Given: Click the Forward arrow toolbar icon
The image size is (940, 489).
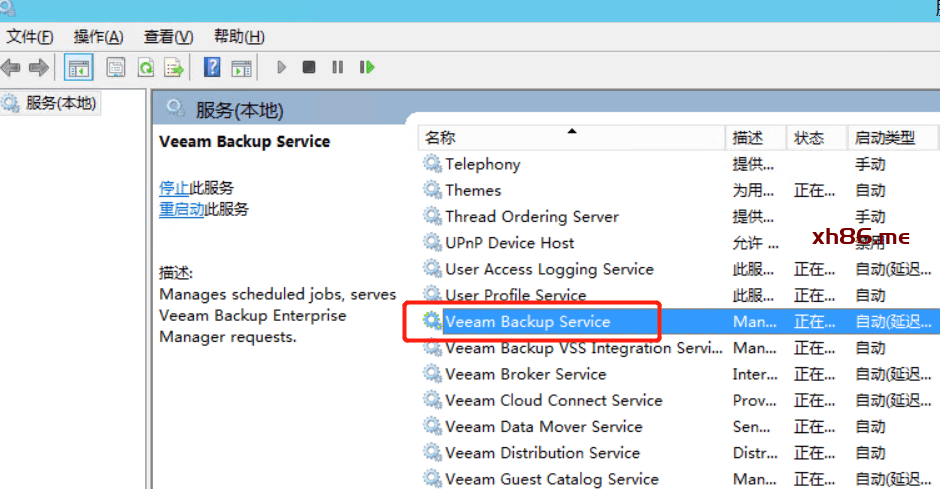Looking at the screenshot, I should coord(39,67).
